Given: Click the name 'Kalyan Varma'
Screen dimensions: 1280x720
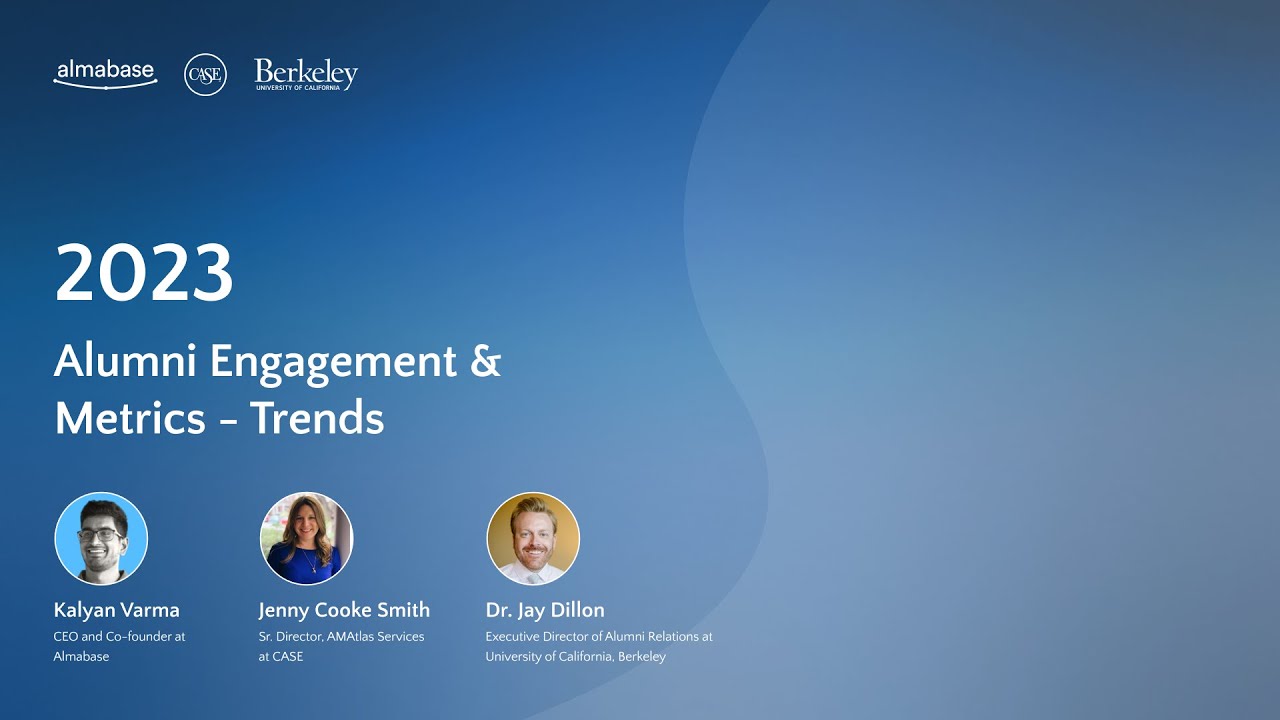Looking at the screenshot, I should click(117, 610).
